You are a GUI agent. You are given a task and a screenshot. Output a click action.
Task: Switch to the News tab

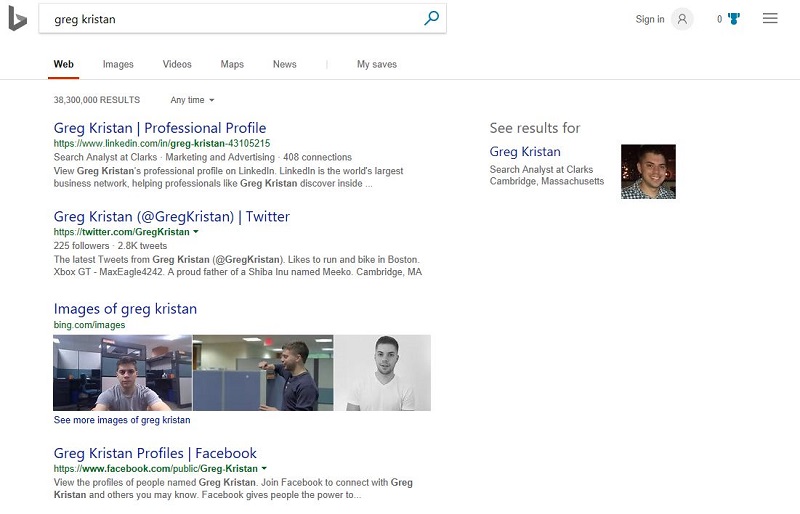tap(285, 64)
